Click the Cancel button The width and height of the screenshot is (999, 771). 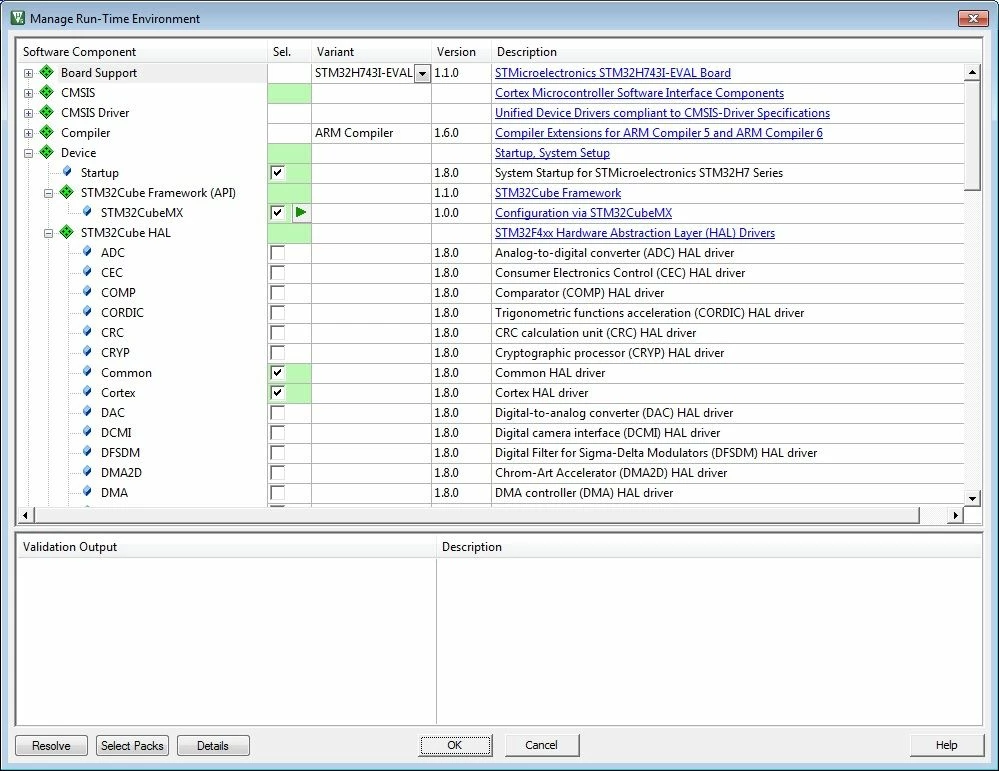(x=542, y=745)
